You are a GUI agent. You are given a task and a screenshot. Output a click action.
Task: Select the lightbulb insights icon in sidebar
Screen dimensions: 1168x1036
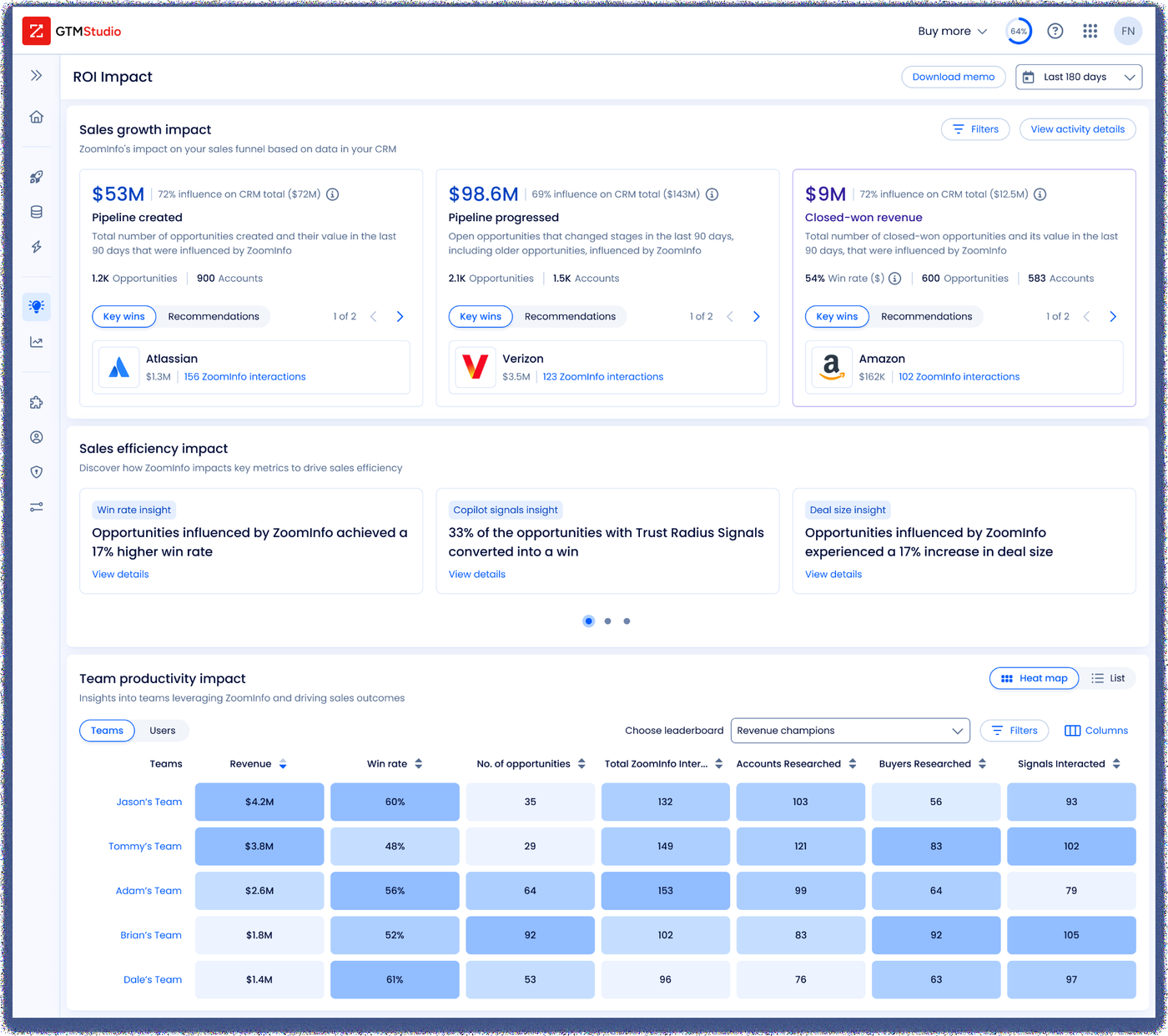[36, 306]
